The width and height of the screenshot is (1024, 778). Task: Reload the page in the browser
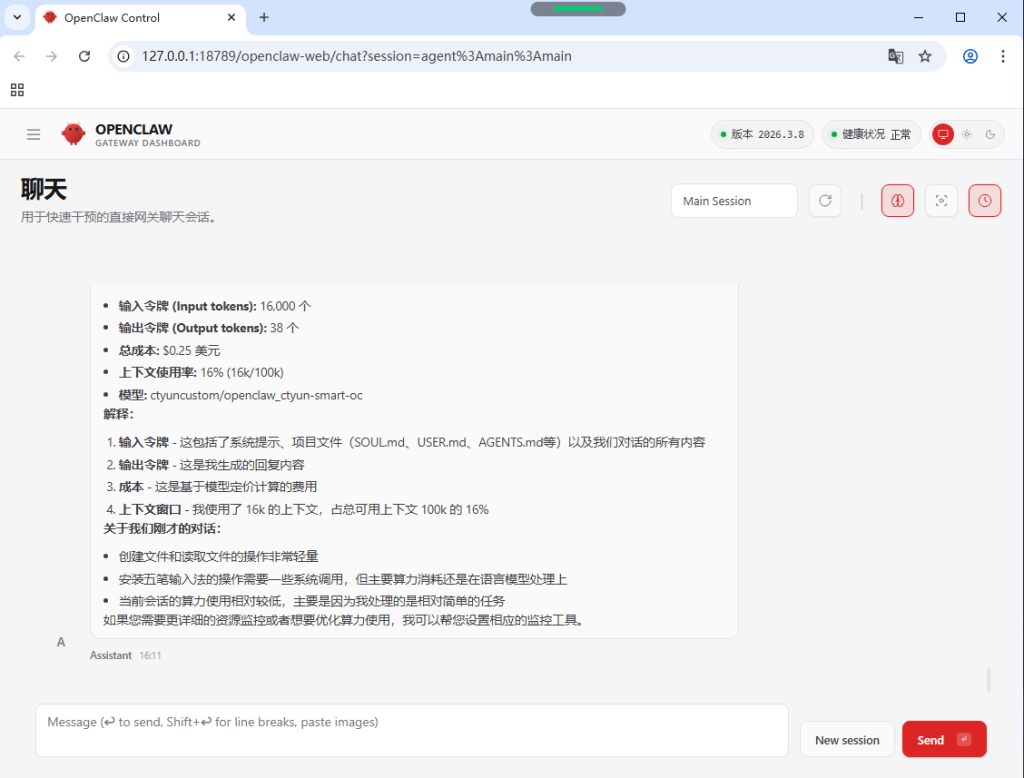point(84,56)
